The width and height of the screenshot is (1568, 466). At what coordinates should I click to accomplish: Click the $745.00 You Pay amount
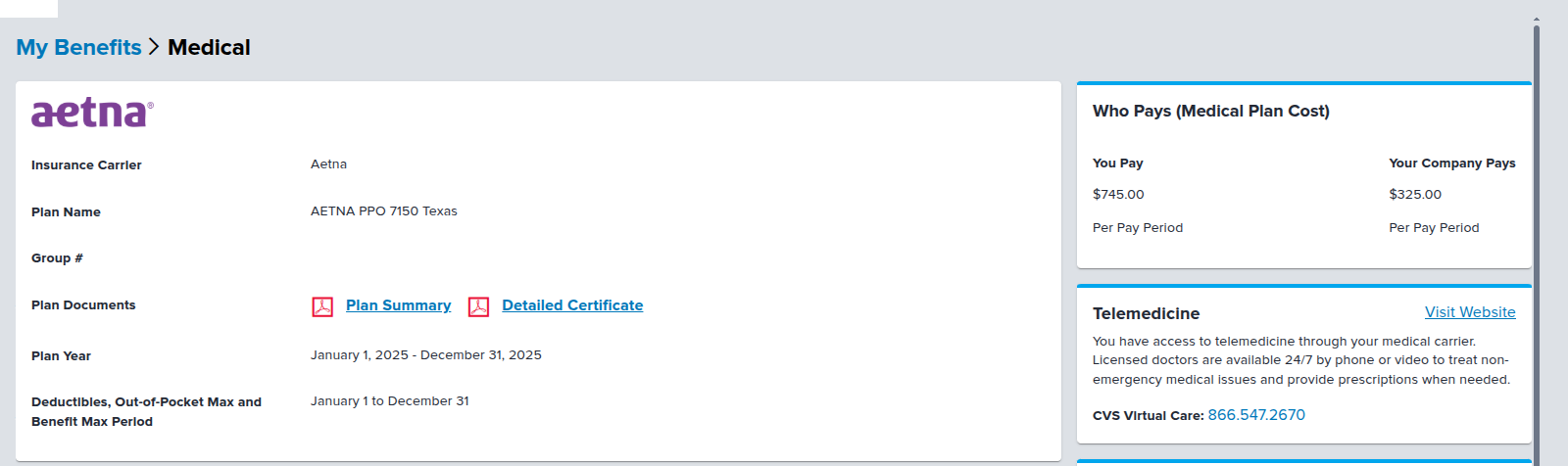[x=1118, y=195]
